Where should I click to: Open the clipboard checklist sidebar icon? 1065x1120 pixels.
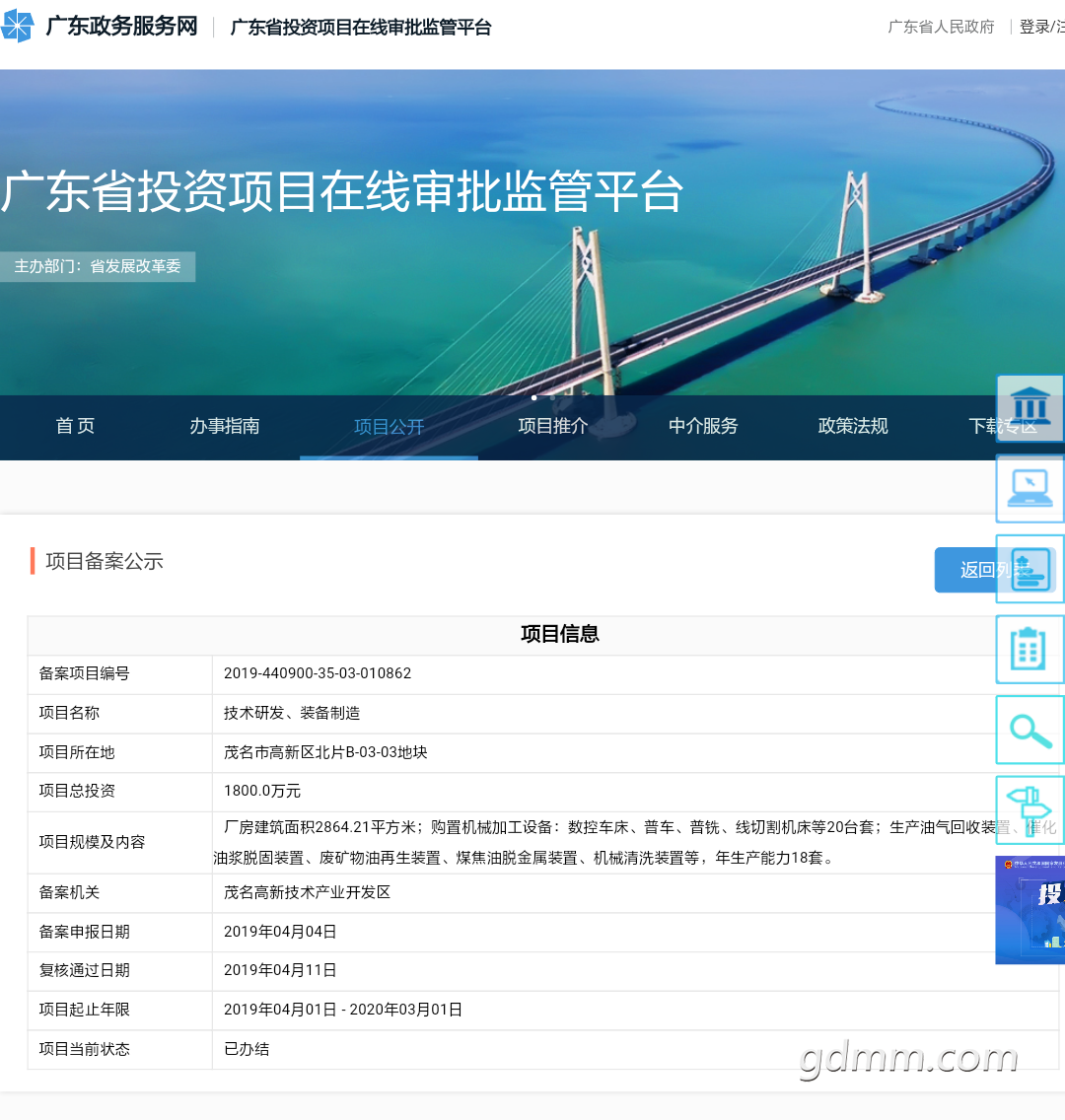1030,650
